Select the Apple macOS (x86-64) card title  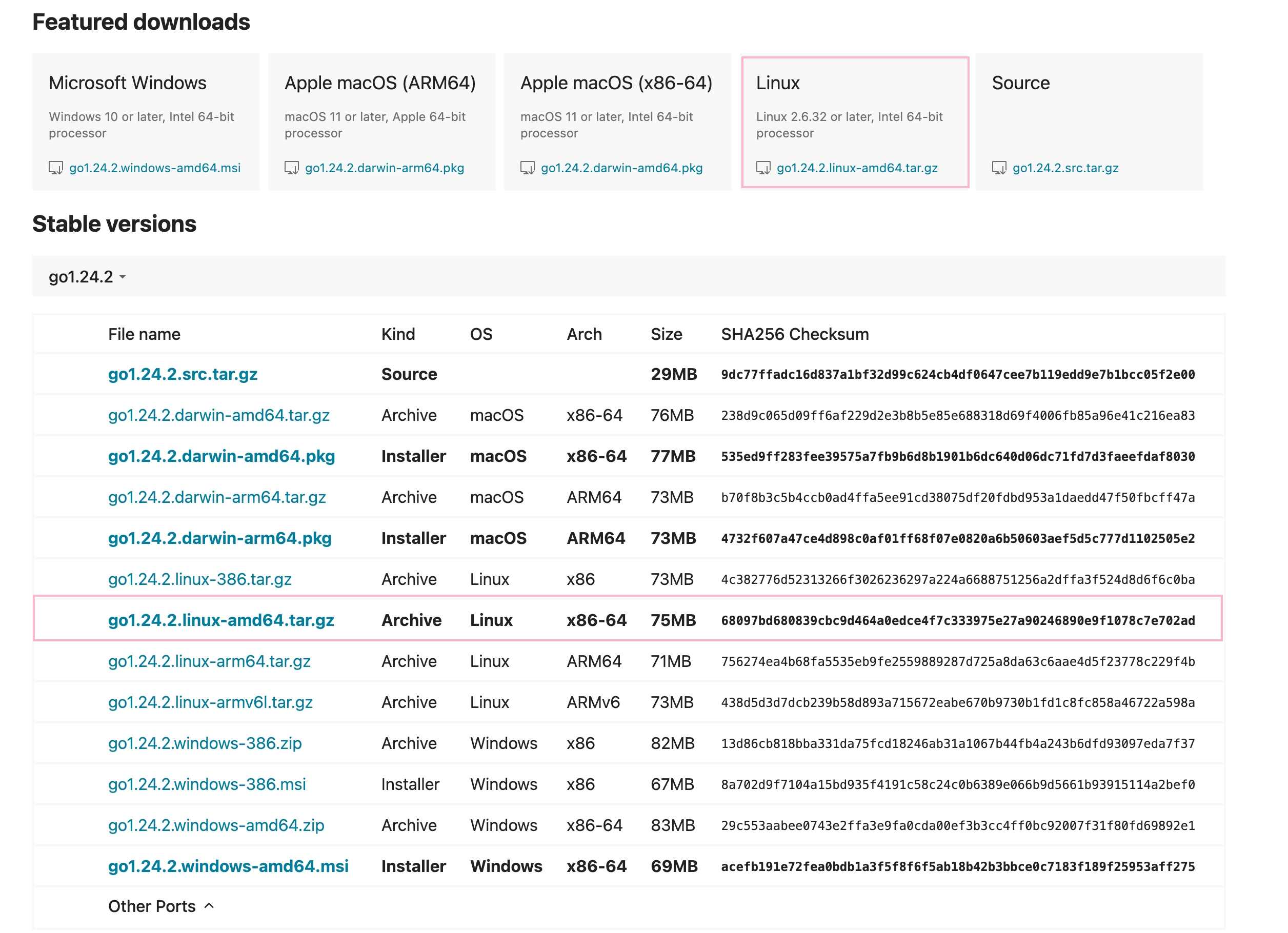pyautogui.click(x=616, y=83)
